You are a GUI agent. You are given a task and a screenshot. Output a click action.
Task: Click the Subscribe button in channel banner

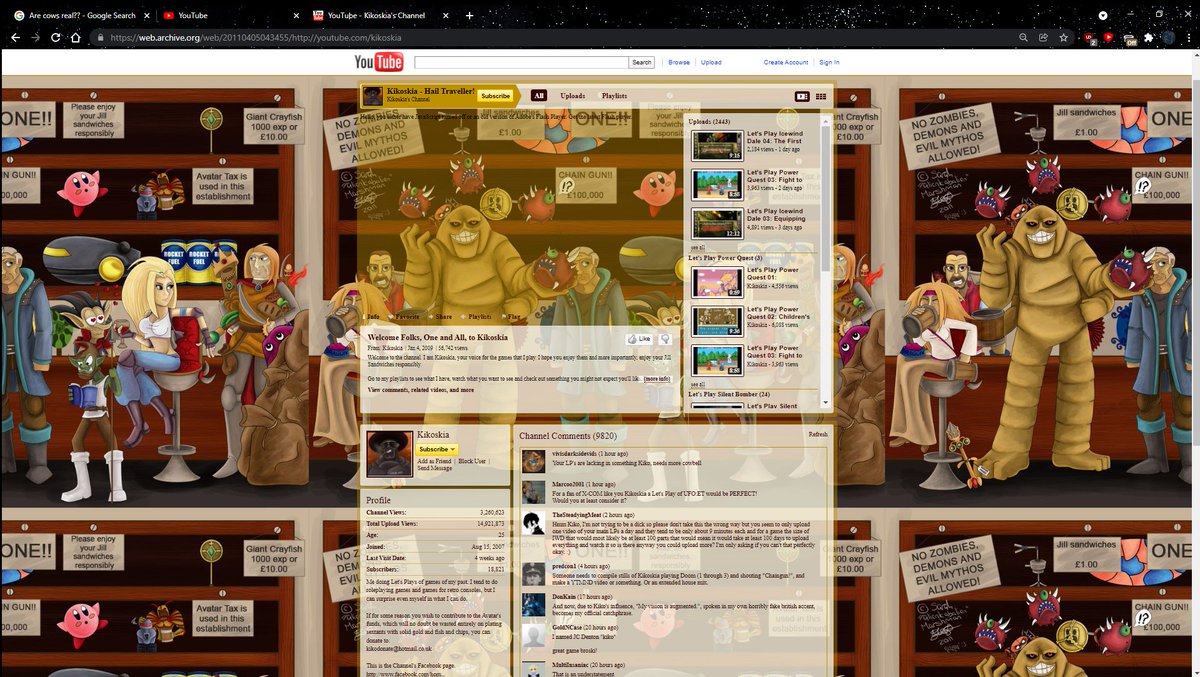coord(495,96)
